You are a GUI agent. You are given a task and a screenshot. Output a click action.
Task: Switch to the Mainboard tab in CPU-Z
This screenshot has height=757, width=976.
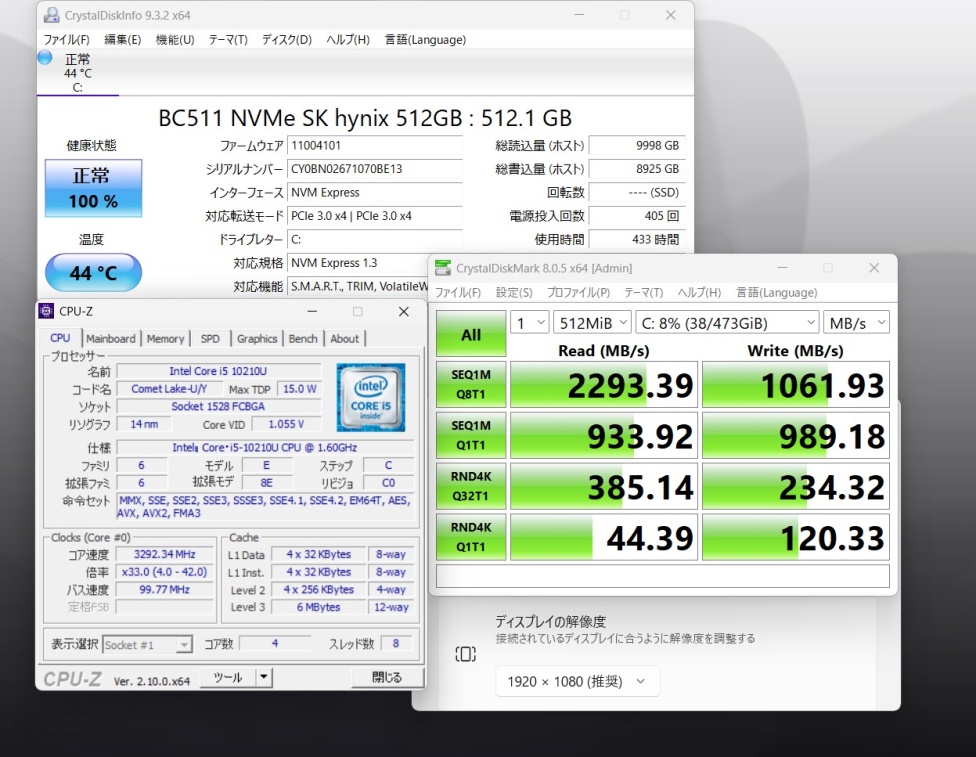(x=111, y=339)
